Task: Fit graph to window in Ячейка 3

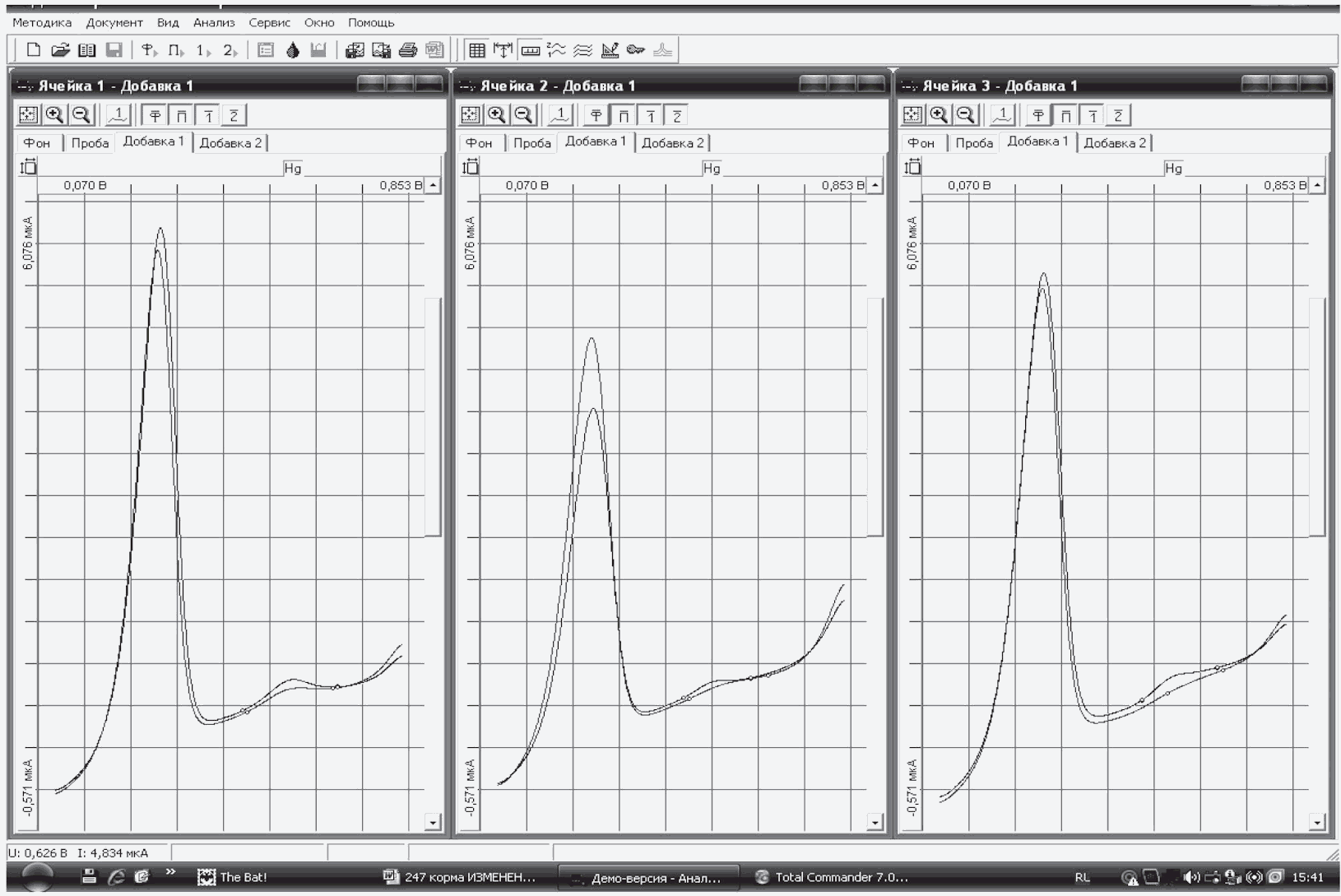Action: [x=912, y=115]
